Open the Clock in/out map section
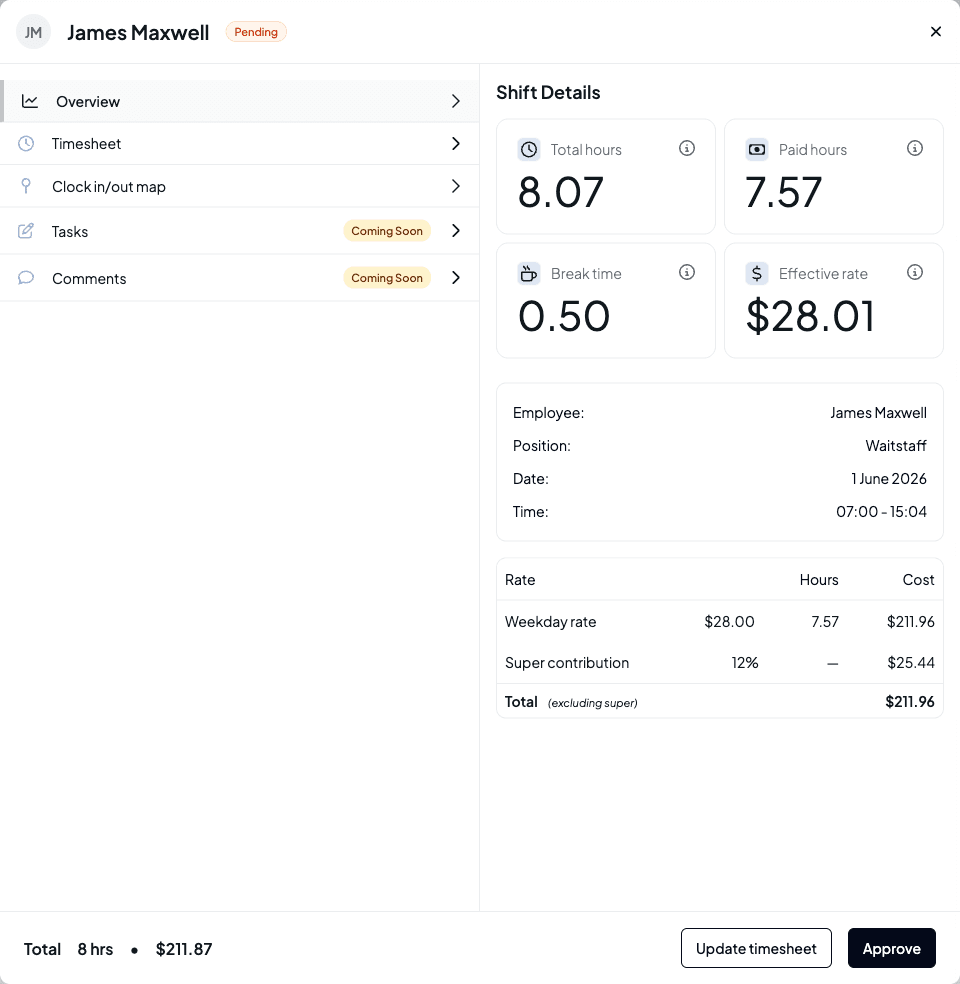The image size is (960, 984). [x=240, y=186]
